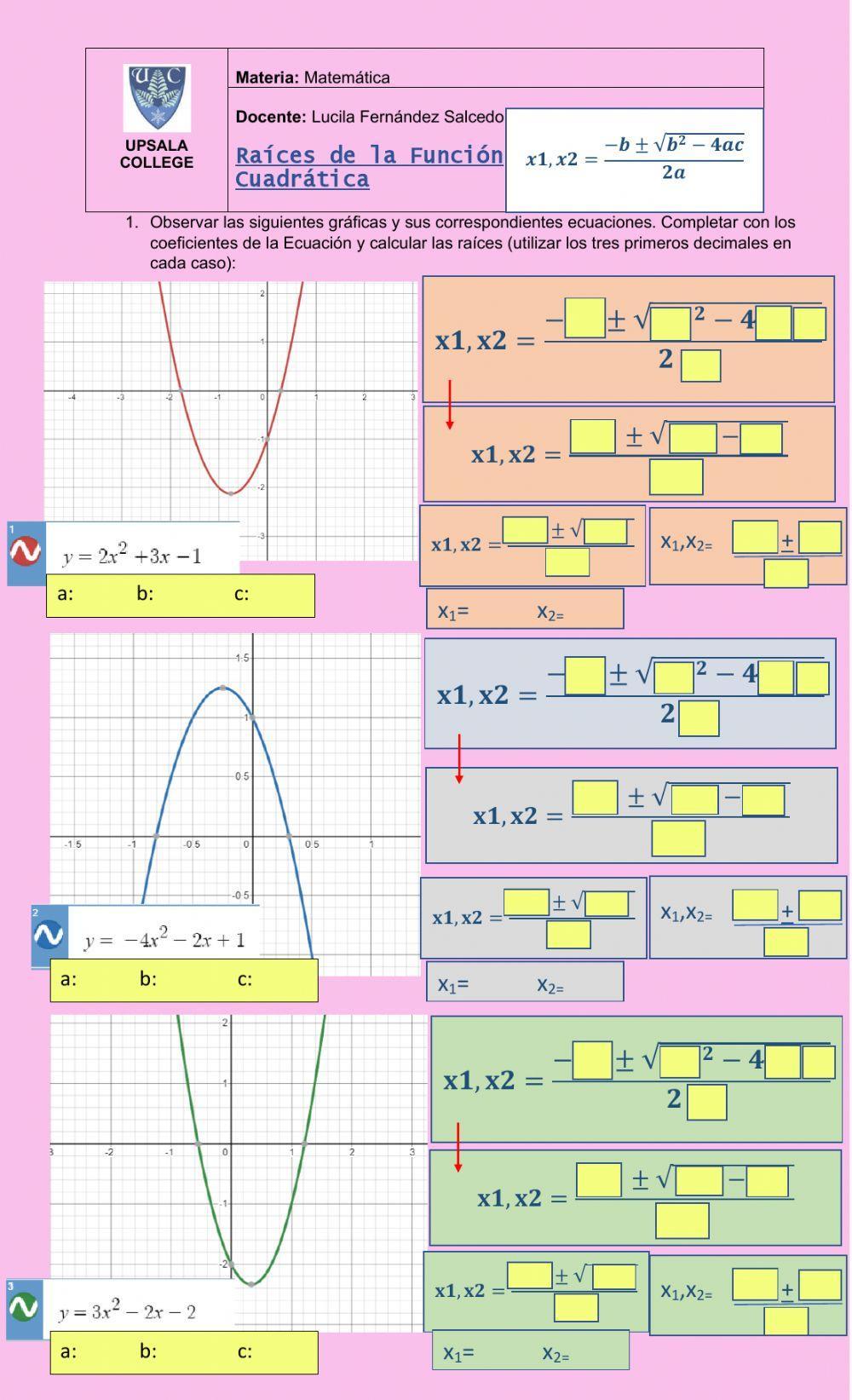Screen dimensions: 852x1400
Task: Click the large denominator box in the second orange formula
Action: (x=676, y=477)
